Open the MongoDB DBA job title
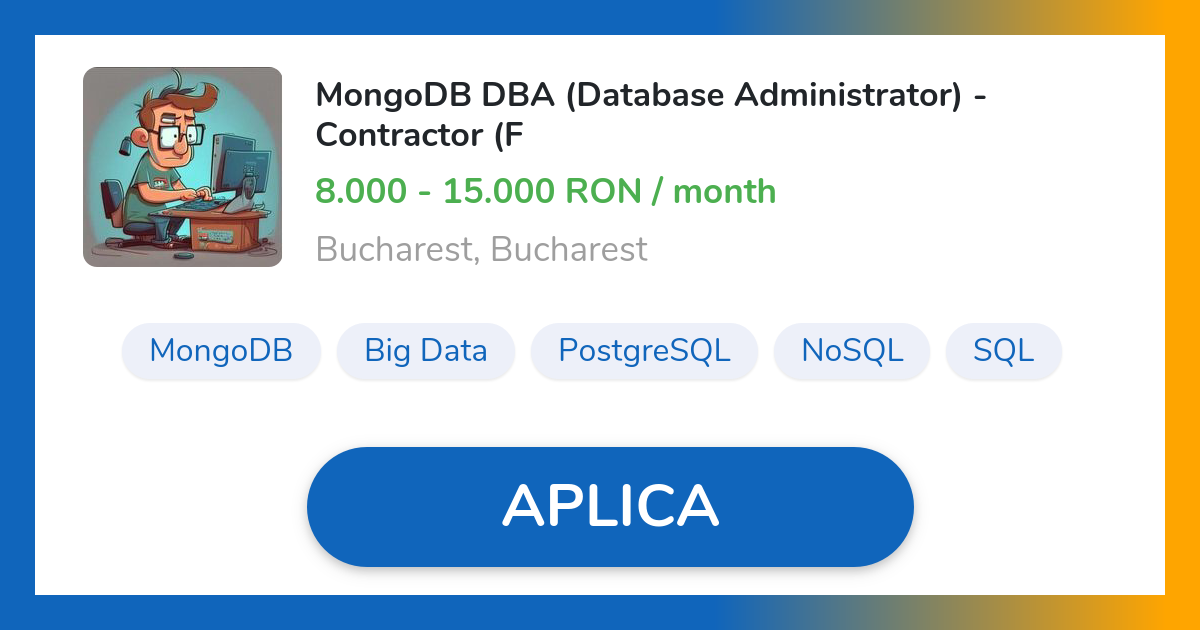This screenshot has width=1200, height=630. tap(651, 96)
